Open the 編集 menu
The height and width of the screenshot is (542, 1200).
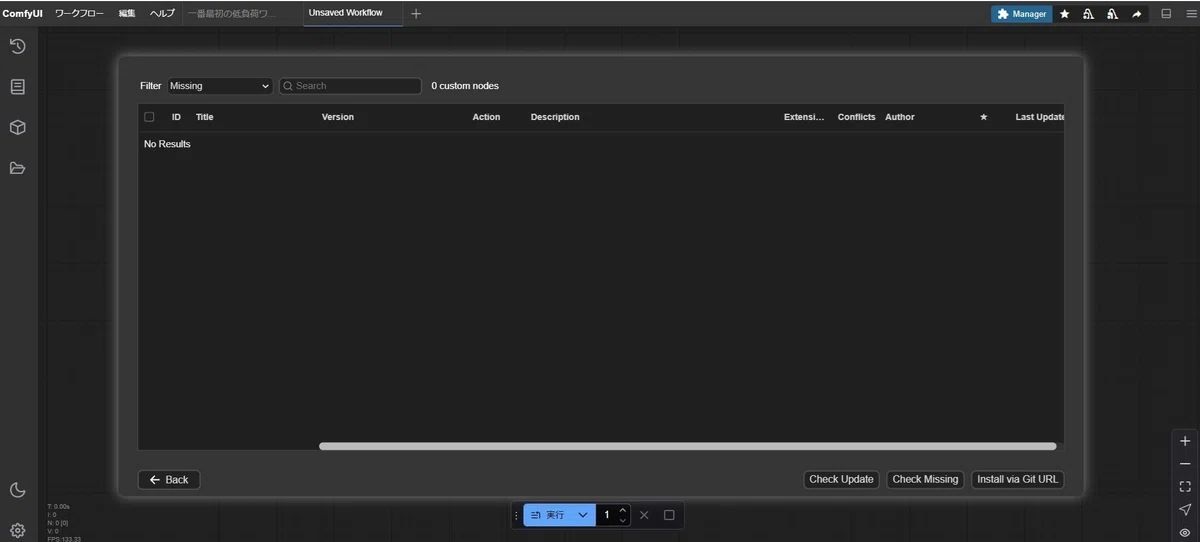[127, 14]
